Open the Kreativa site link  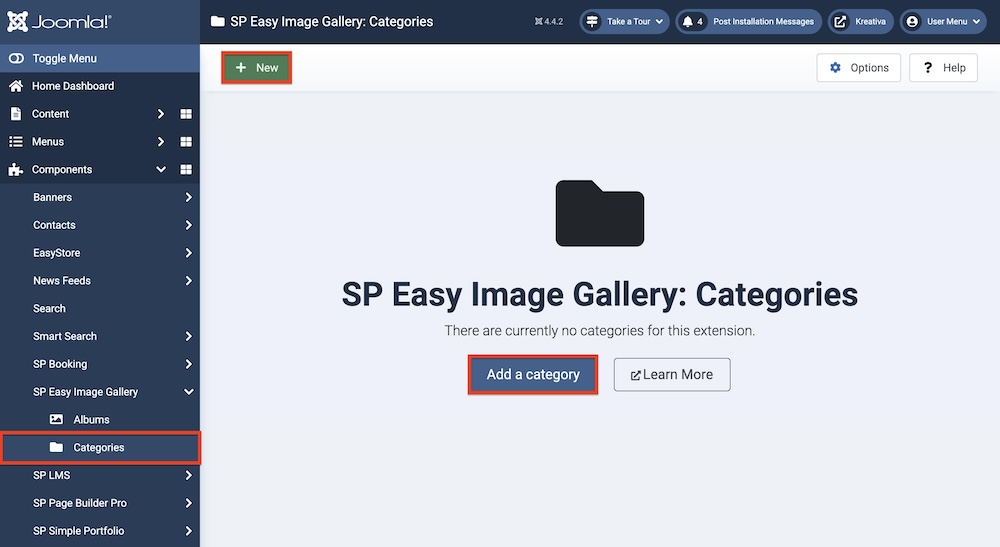pyautogui.click(x=861, y=22)
